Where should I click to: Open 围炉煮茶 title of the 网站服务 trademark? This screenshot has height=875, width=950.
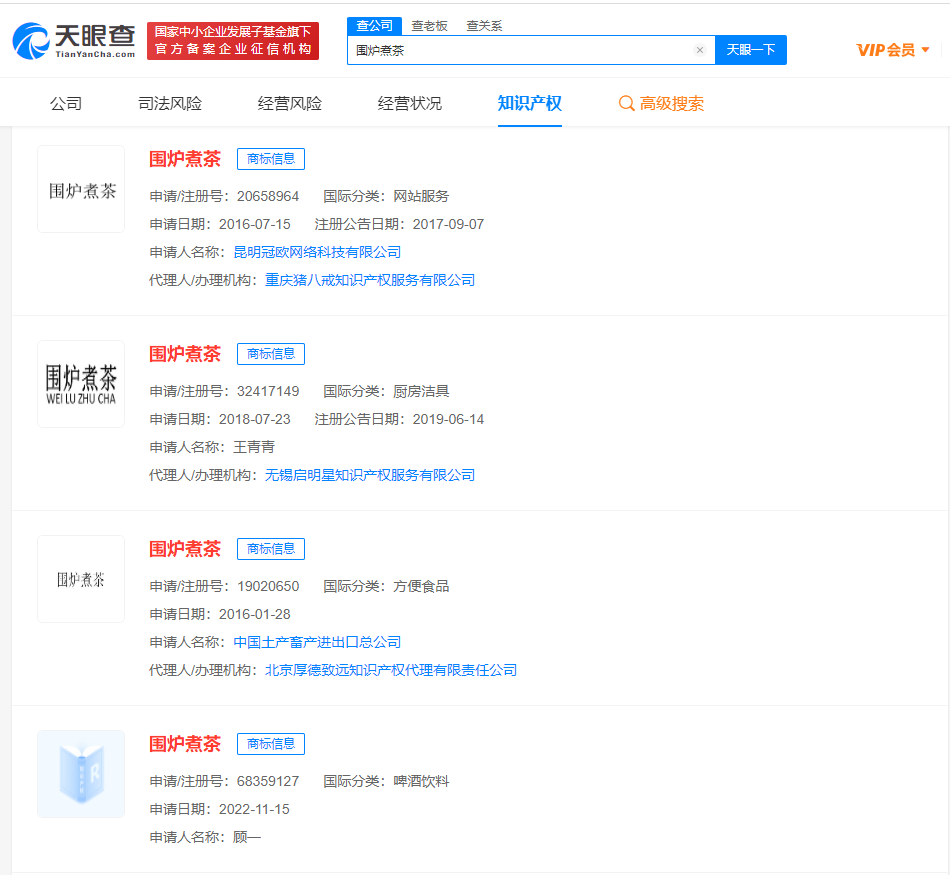[185, 159]
